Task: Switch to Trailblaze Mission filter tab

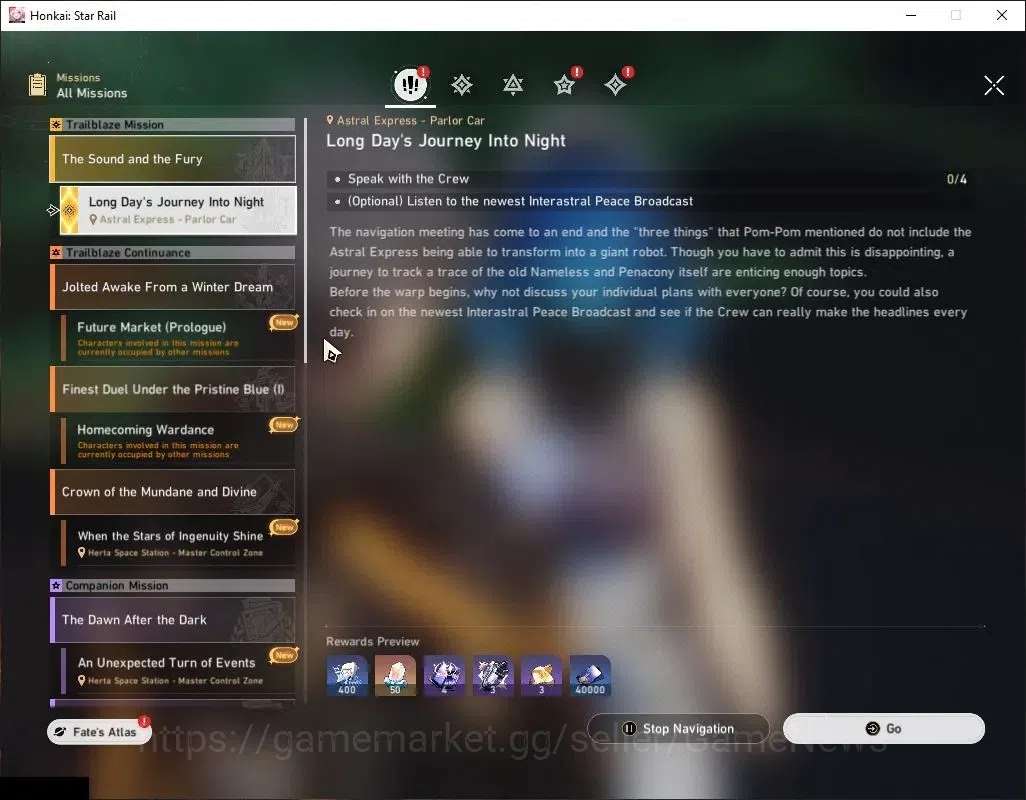Action: point(462,85)
